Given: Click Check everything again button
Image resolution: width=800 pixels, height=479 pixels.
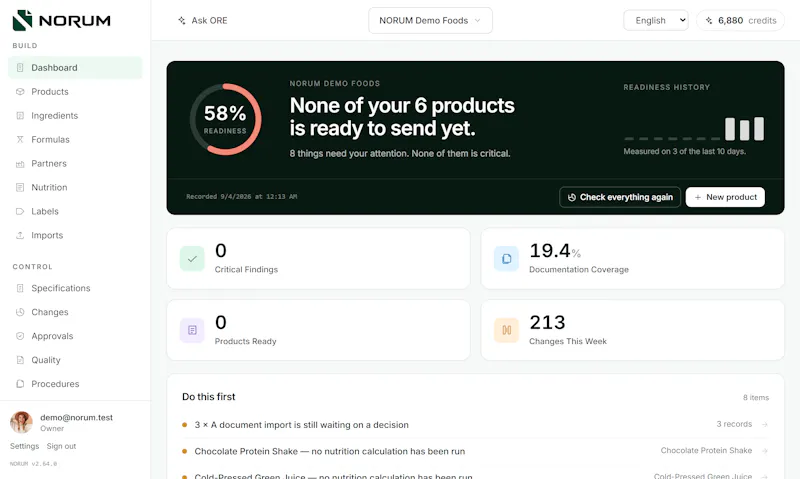Looking at the screenshot, I should pos(620,197).
